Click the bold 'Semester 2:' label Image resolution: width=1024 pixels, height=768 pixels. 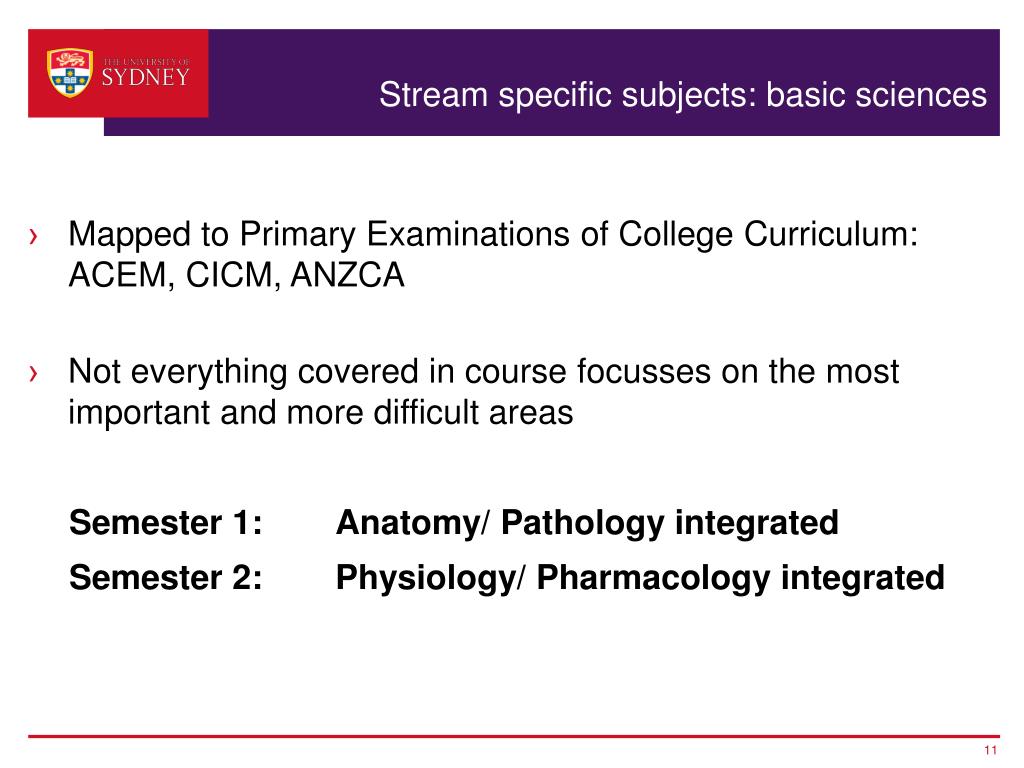click(x=166, y=578)
